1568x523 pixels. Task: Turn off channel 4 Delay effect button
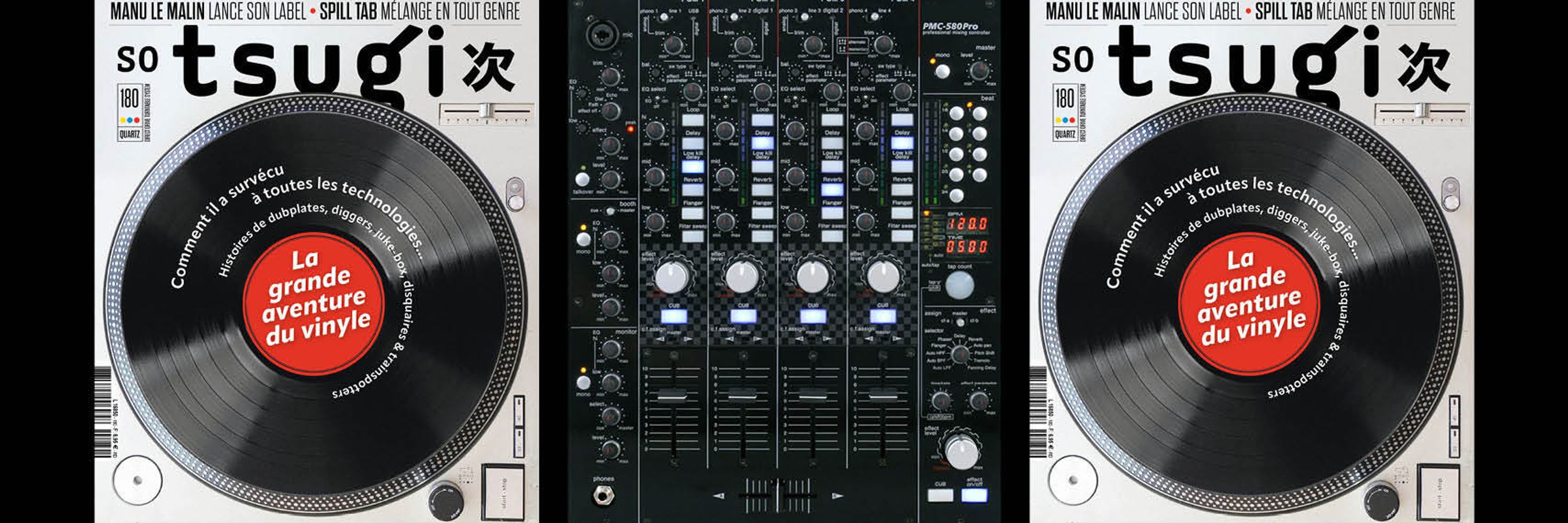(902, 143)
